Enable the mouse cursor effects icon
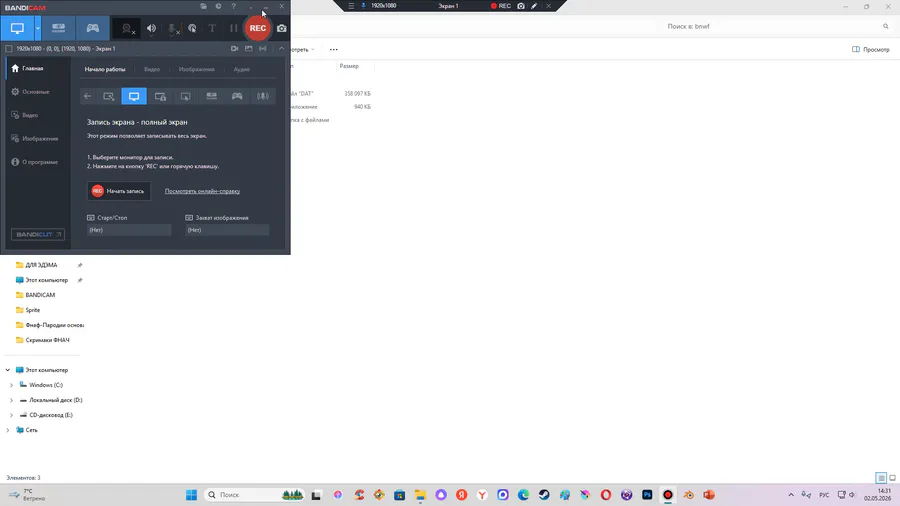The width and height of the screenshot is (900, 506). (192, 28)
